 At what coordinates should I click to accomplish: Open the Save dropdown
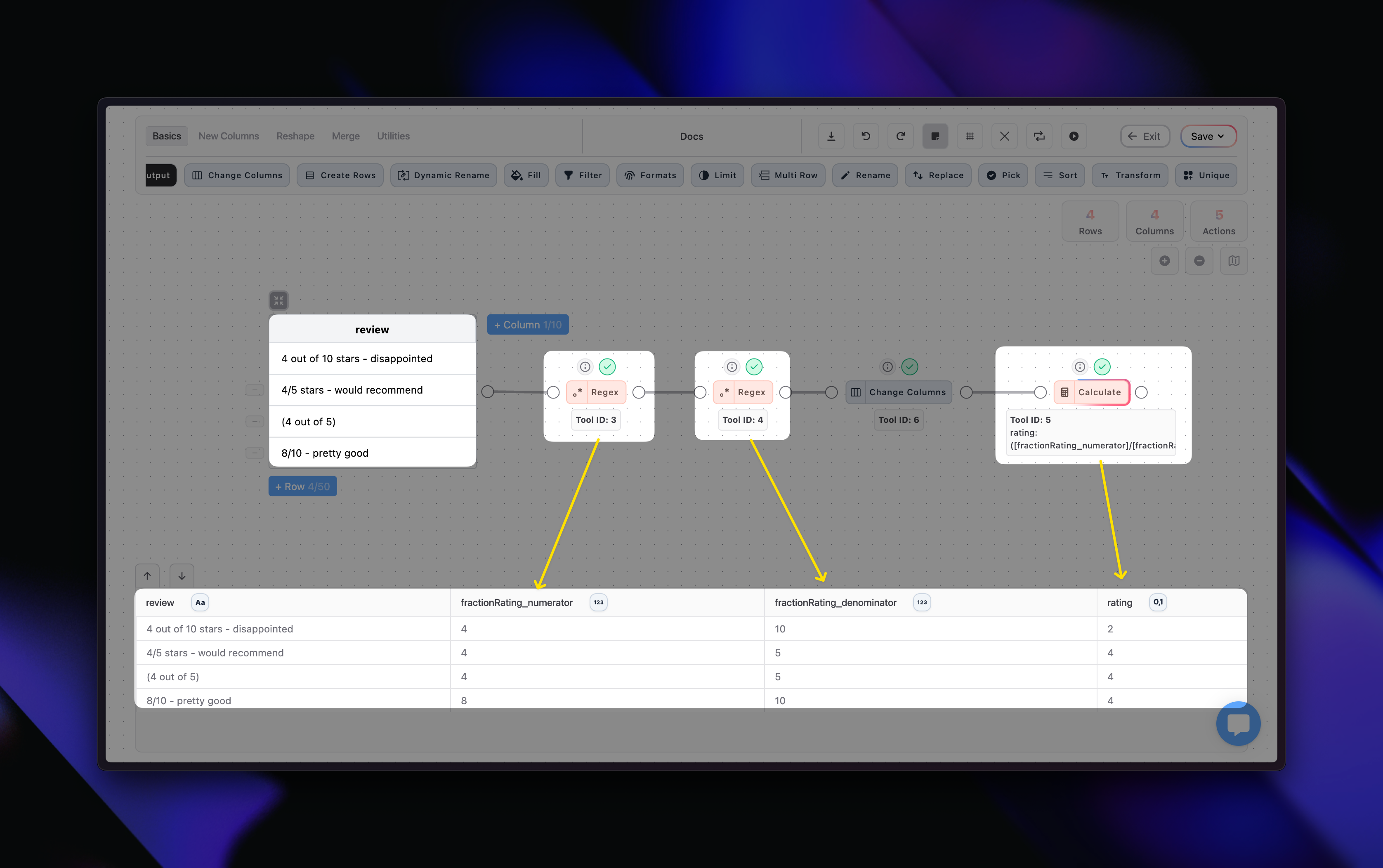tap(1208, 136)
